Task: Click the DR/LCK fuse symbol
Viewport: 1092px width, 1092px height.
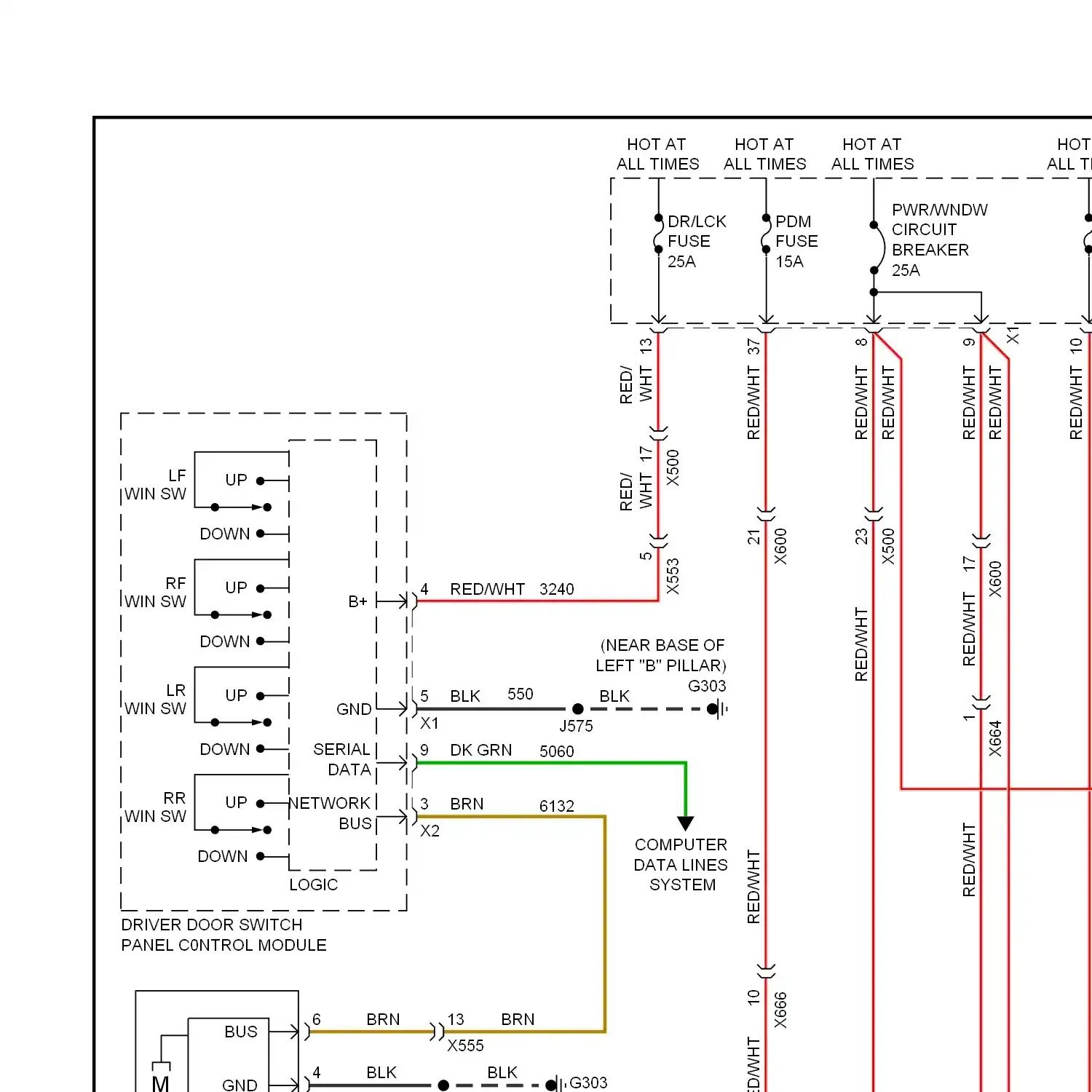Action: [x=658, y=233]
